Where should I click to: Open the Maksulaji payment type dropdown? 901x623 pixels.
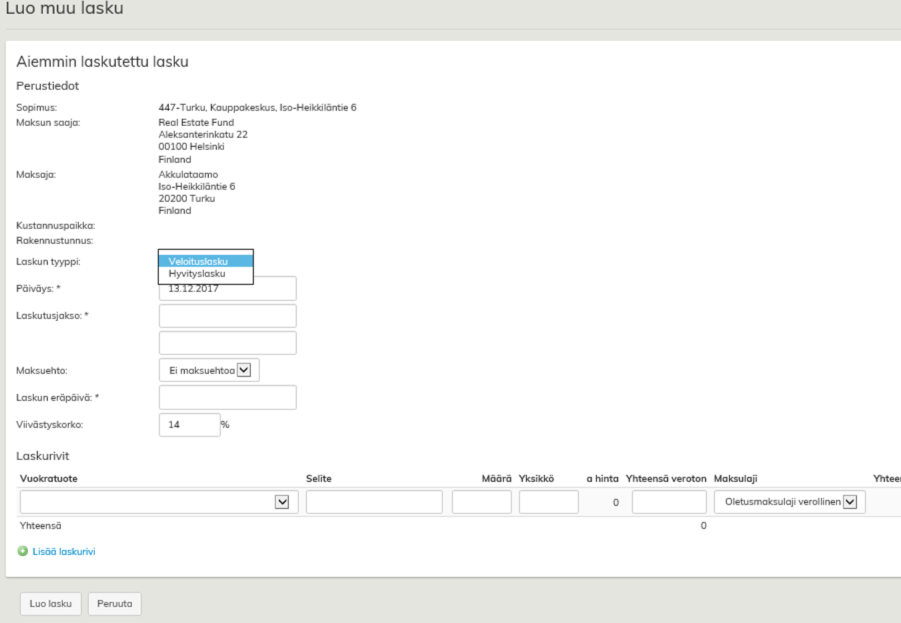click(789, 502)
